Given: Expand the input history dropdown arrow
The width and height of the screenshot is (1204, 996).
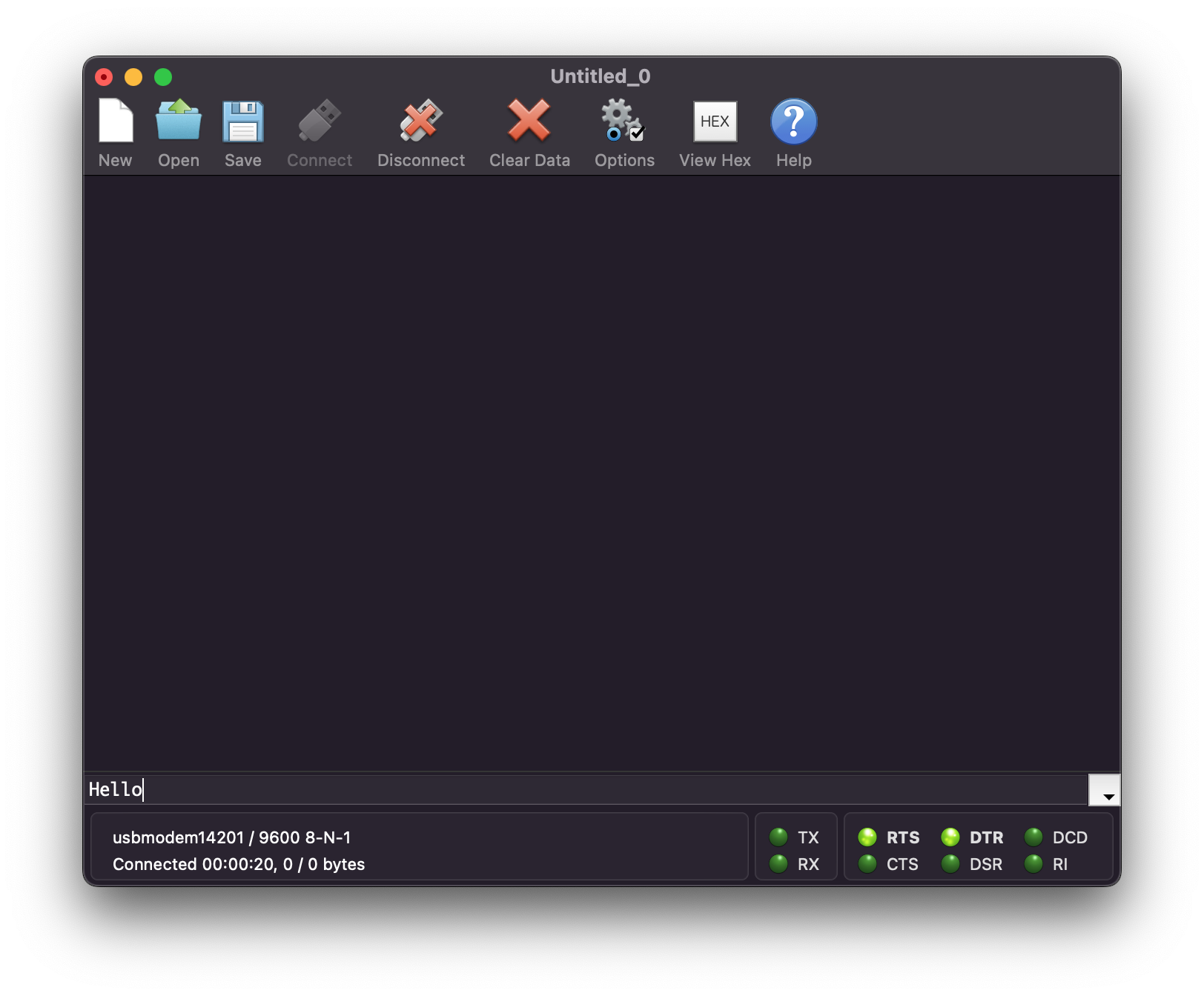Looking at the screenshot, I should click(1105, 790).
